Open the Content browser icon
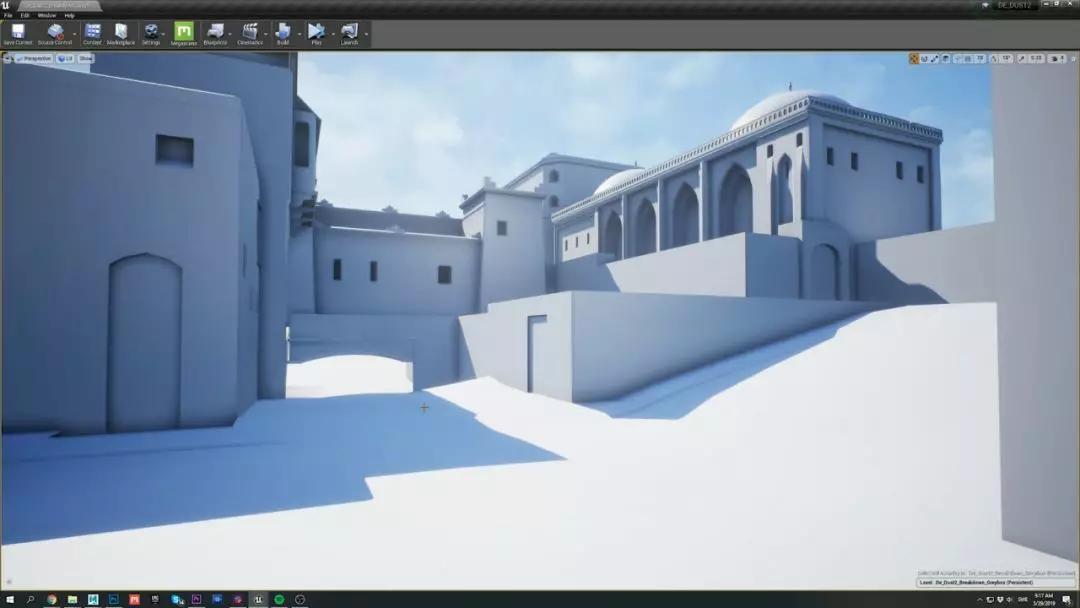Viewport: 1080px width, 608px height. (x=92, y=33)
